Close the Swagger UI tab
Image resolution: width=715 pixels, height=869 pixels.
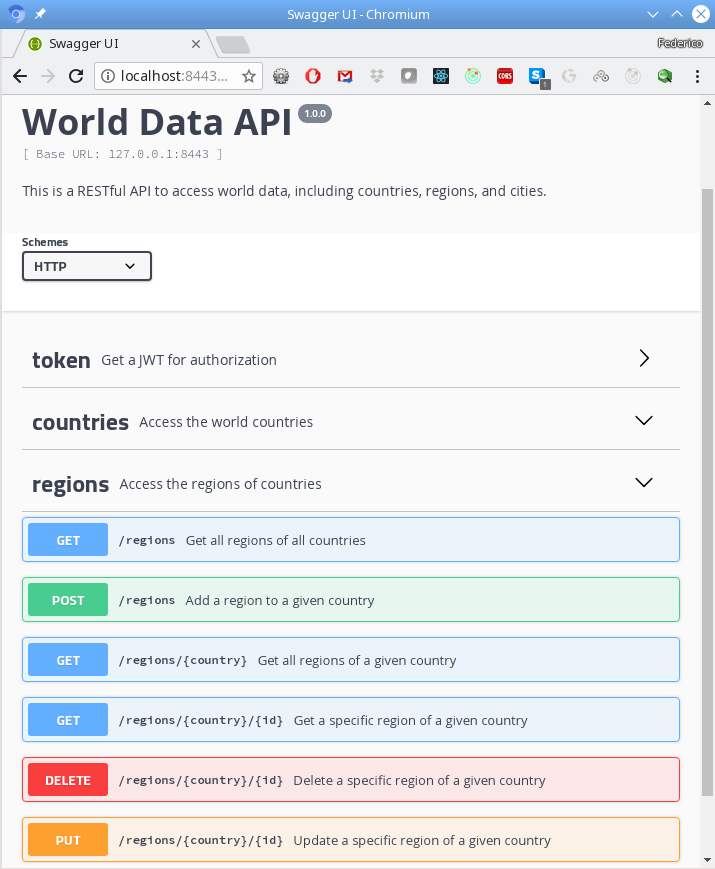pyautogui.click(x=196, y=44)
